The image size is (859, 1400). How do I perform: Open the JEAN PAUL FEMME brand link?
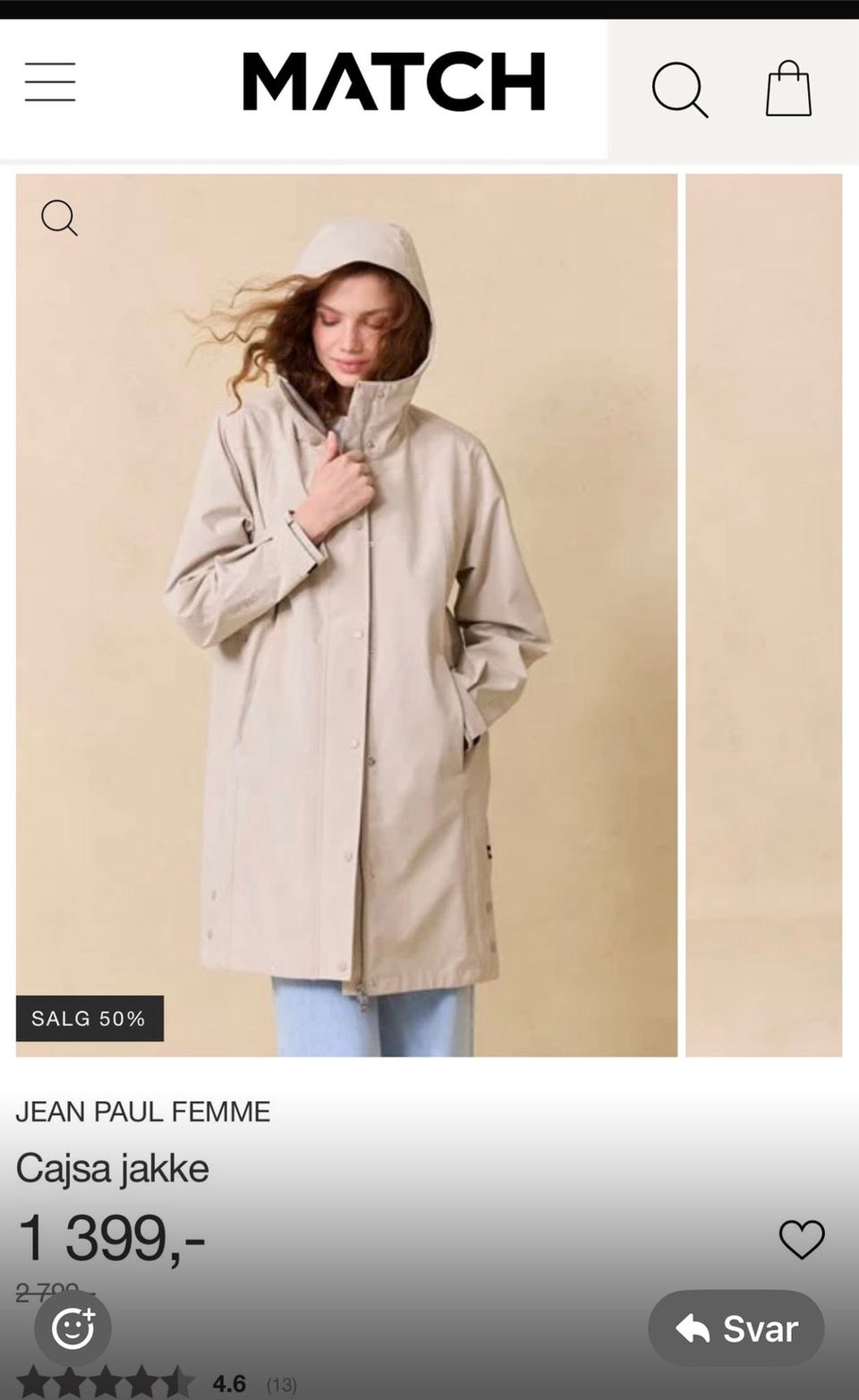pyautogui.click(x=143, y=1112)
